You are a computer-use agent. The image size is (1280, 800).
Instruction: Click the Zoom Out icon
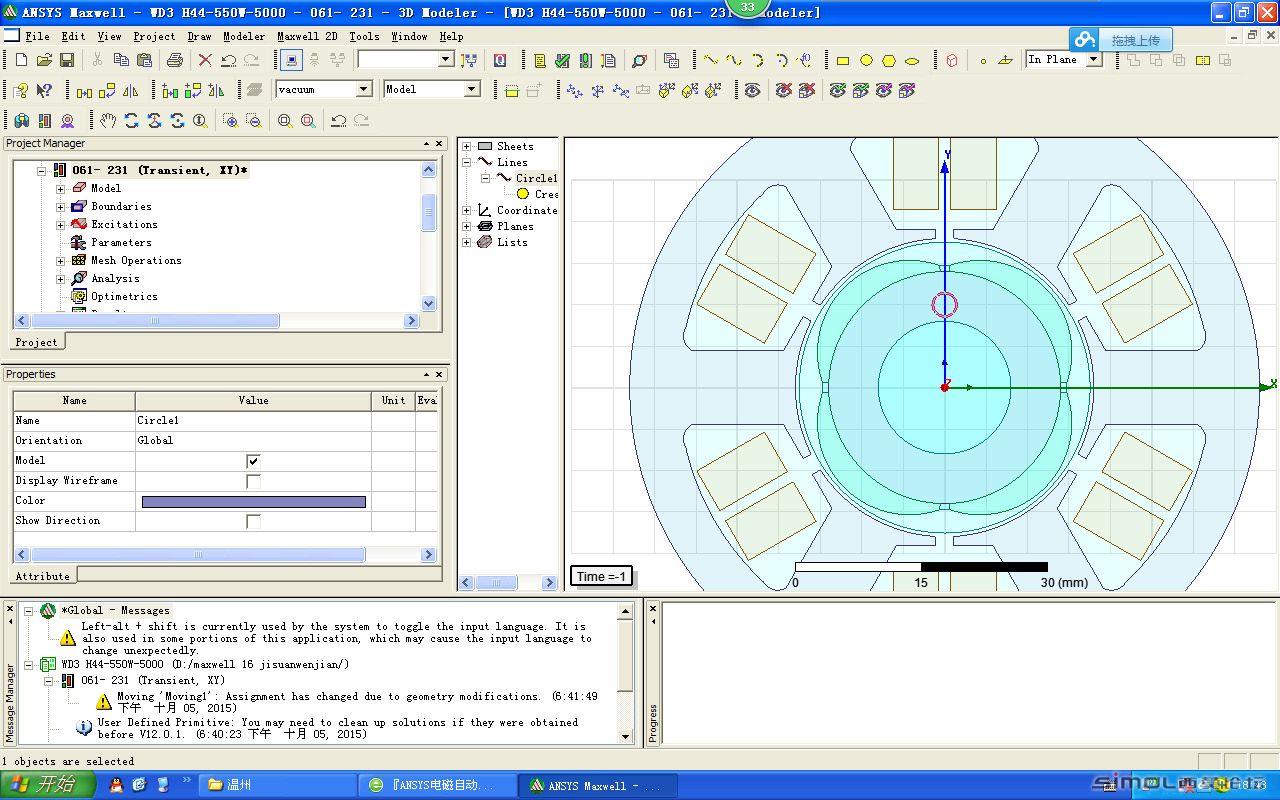(254, 120)
